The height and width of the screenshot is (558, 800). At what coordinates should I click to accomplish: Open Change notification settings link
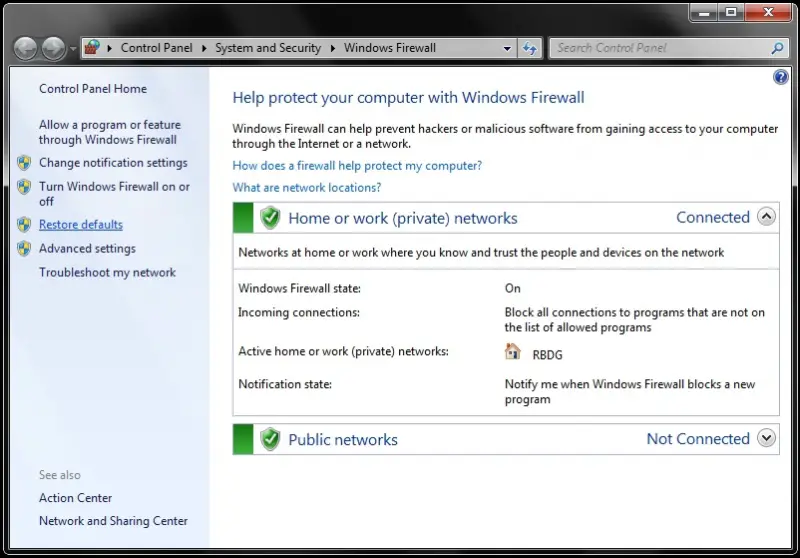click(x=113, y=163)
